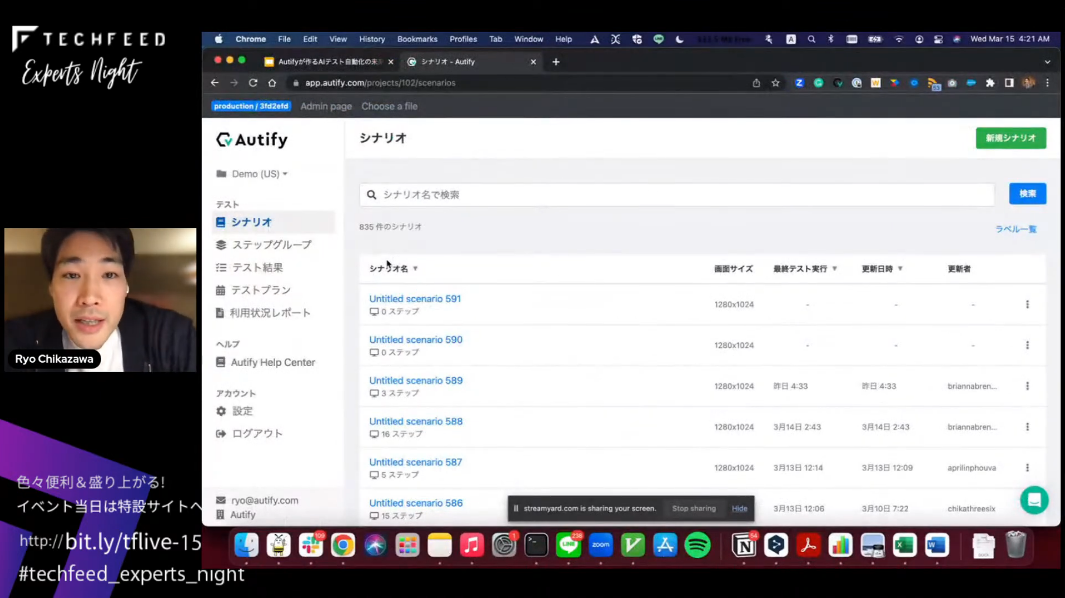Open Slack from the Dock
Image resolution: width=1065 pixels, height=598 pixels.
coord(310,545)
